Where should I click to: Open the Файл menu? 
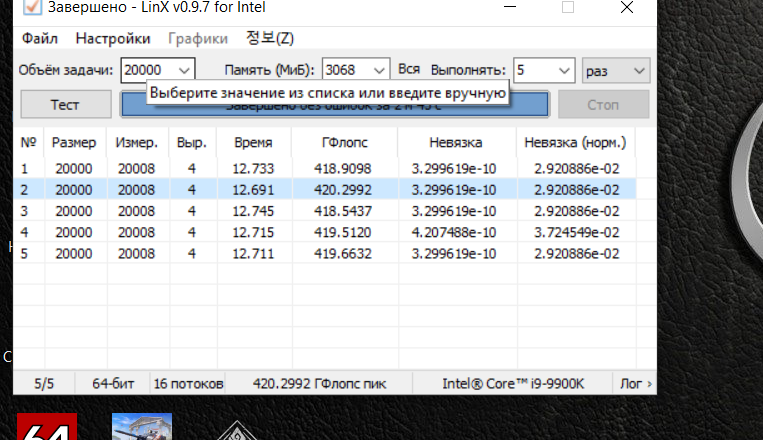point(40,38)
